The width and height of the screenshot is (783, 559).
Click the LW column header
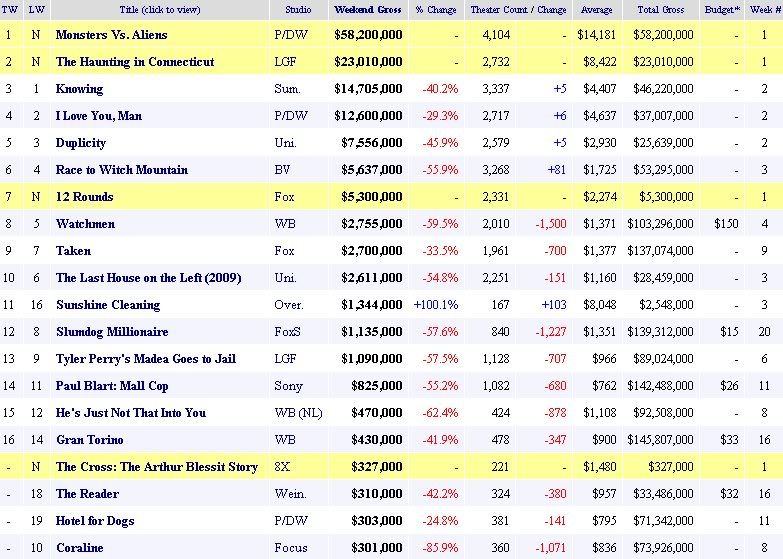pos(36,10)
